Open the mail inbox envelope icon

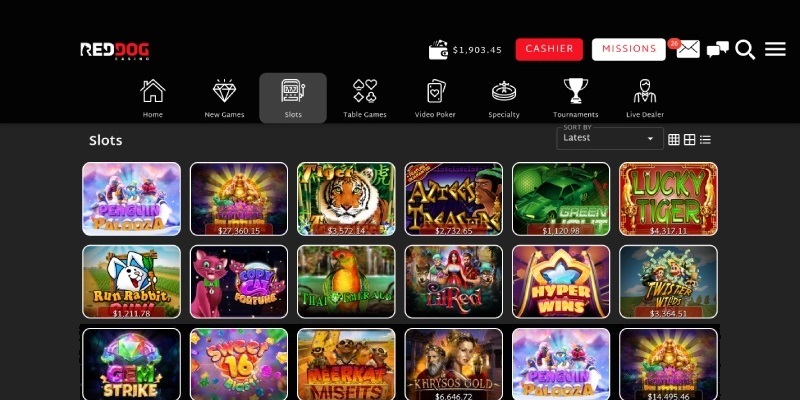click(688, 49)
